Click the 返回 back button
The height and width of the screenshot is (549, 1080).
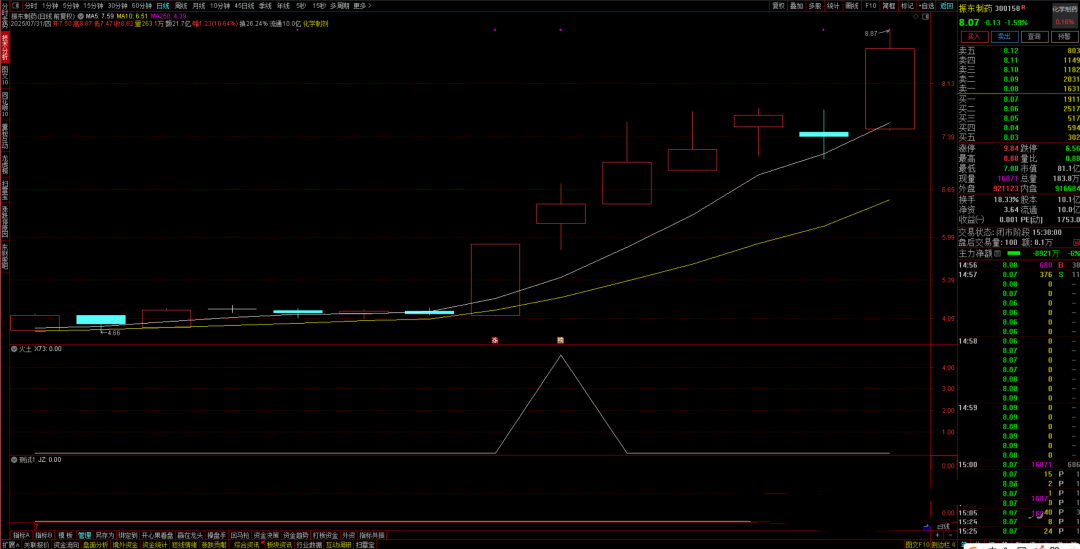pyautogui.click(x=946, y=5)
